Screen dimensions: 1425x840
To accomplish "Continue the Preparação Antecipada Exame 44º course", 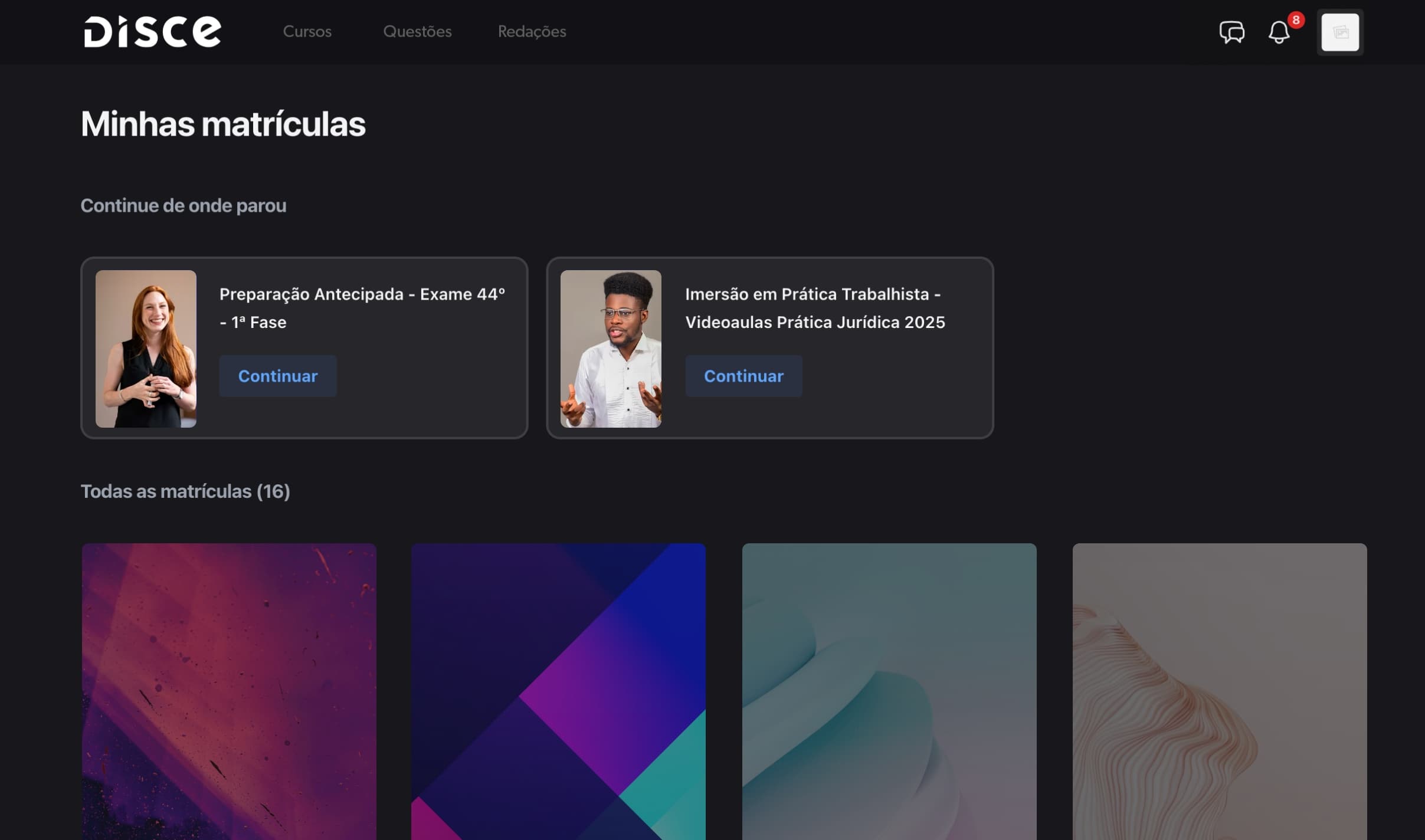I will [277, 376].
